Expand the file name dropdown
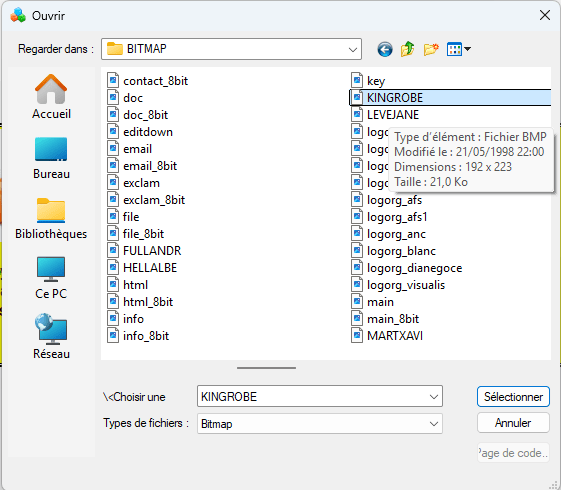Viewport: 561px width, 490px height. coord(434,396)
